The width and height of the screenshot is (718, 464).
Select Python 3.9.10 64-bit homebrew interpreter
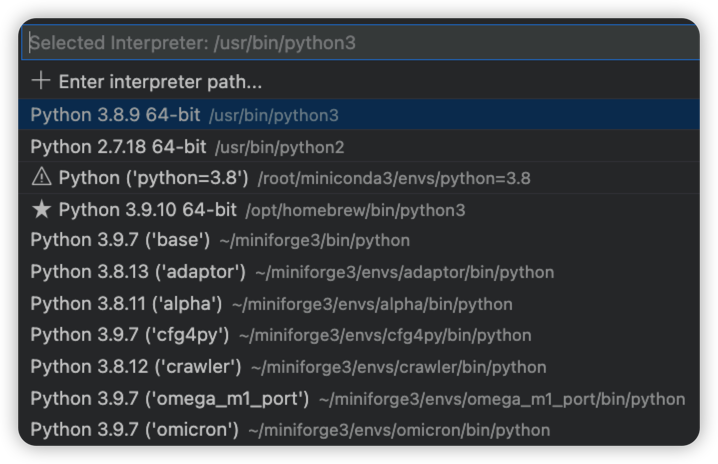pyautogui.click(x=147, y=210)
